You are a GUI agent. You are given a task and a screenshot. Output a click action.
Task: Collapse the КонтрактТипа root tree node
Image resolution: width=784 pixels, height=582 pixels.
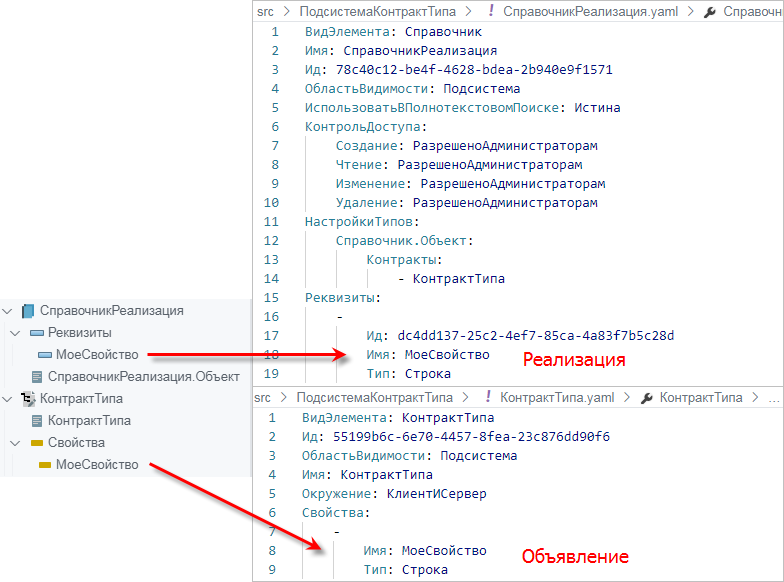pyautogui.click(x=7, y=399)
